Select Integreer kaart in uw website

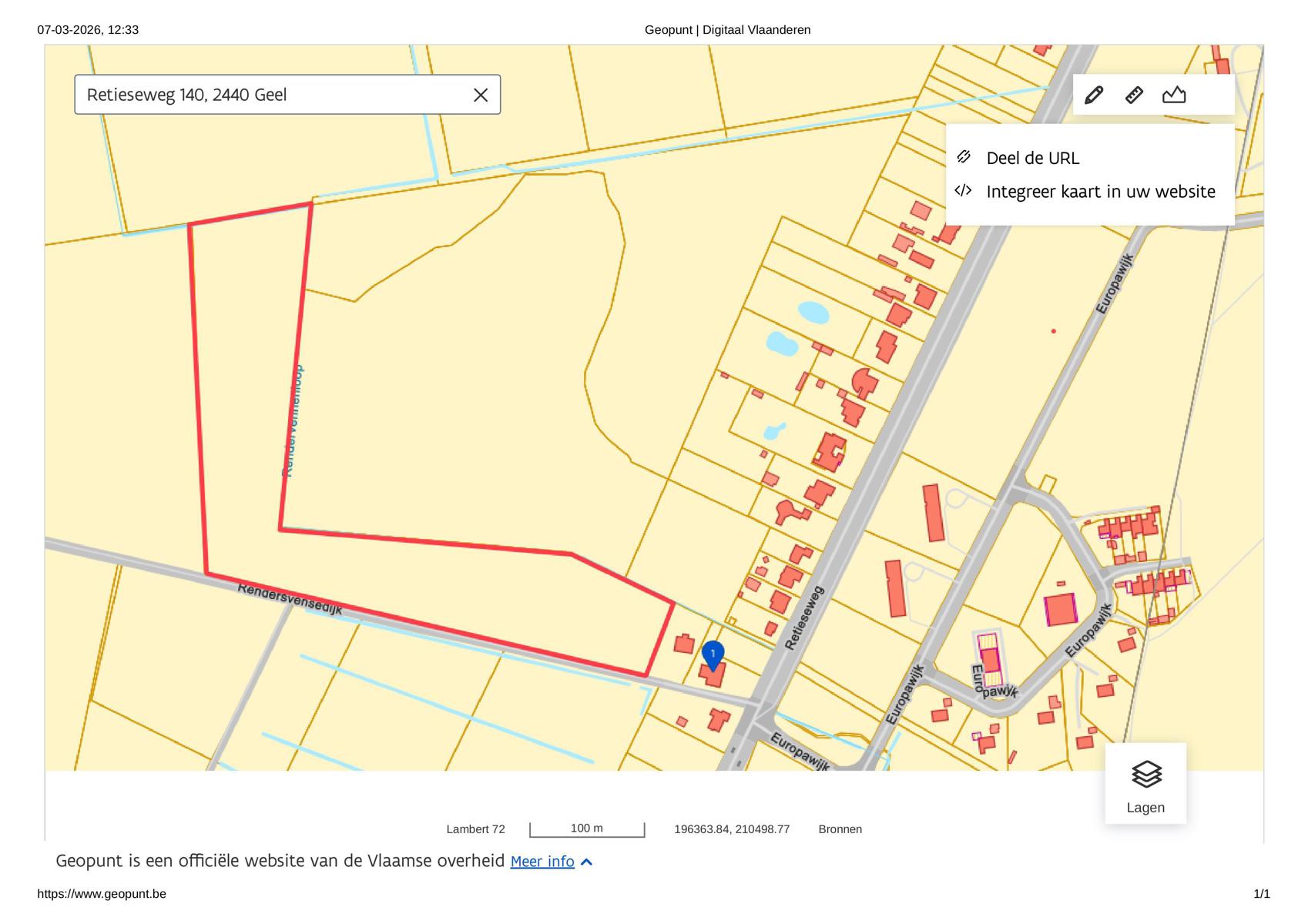click(1100, 192)
